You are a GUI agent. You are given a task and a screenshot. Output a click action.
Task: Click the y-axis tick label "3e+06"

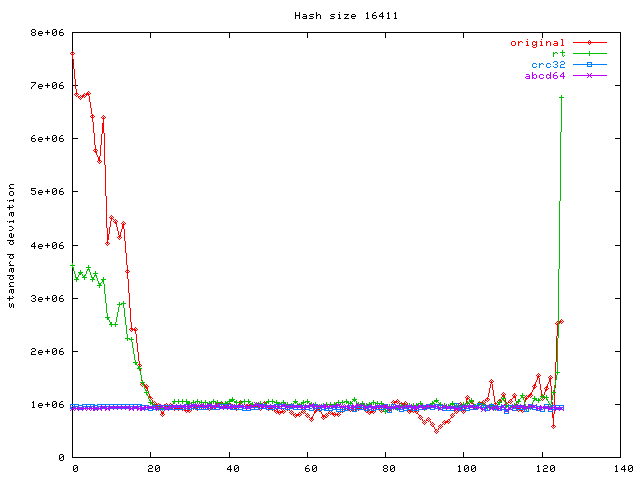tap(47, 298)
